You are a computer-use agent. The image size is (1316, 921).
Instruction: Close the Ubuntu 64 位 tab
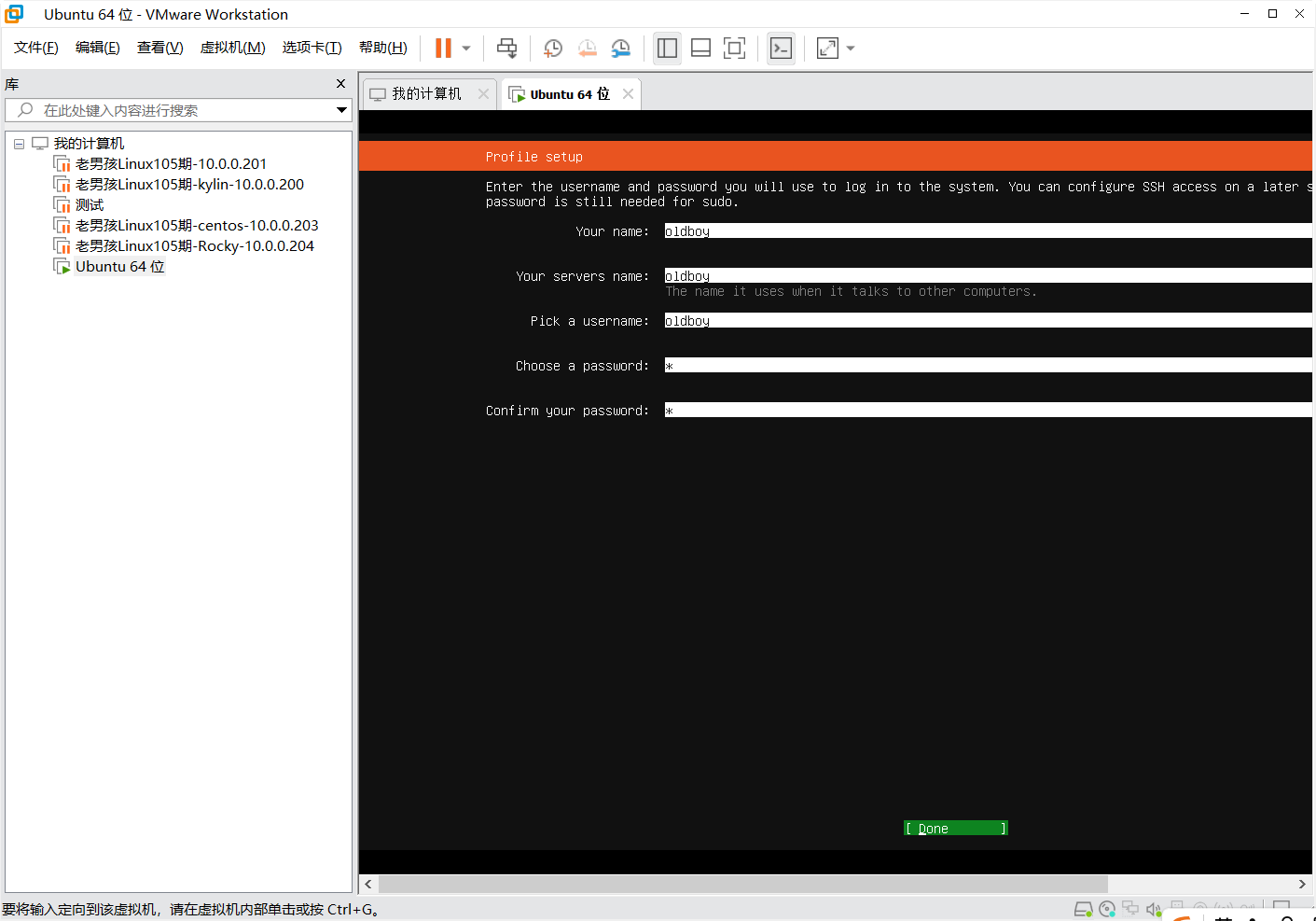(629, 93)
